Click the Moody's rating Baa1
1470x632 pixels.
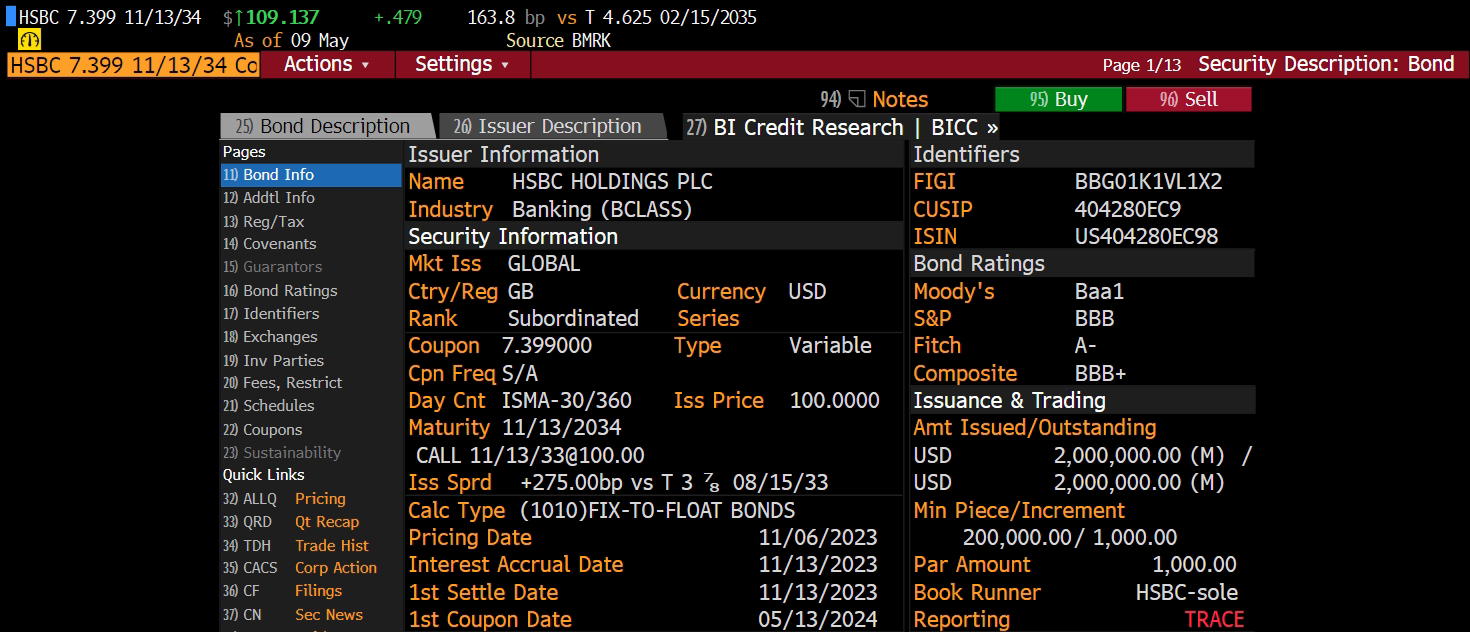[1100, 292]
